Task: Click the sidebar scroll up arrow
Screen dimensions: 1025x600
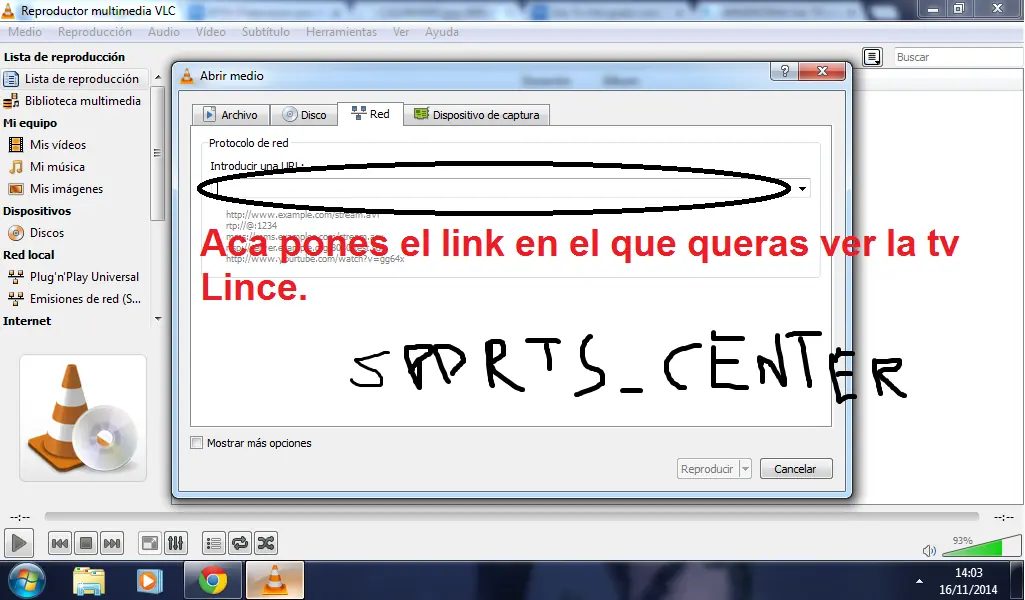Action: point(158,77)
